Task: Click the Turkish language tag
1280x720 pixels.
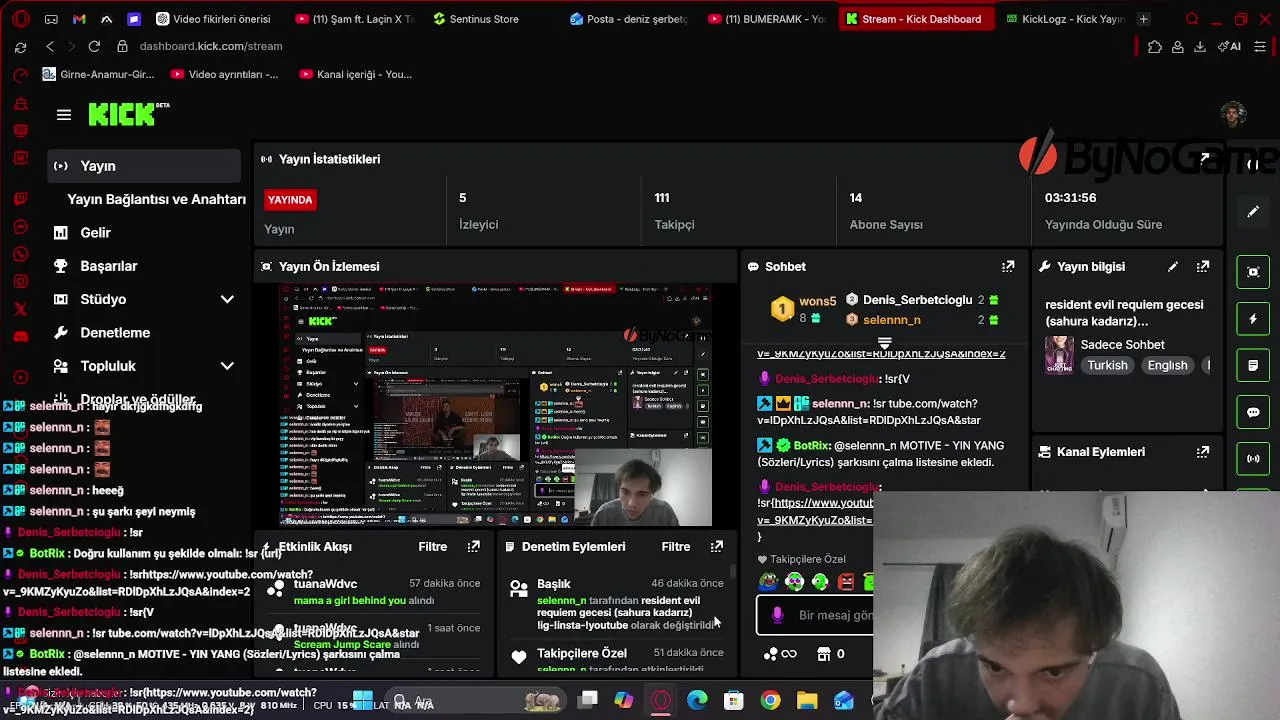Action: [1107, 366]
